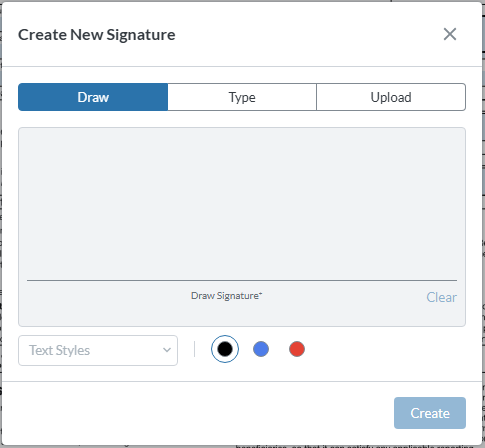
Task: Click the Create button
Action: tap(430, 413)
